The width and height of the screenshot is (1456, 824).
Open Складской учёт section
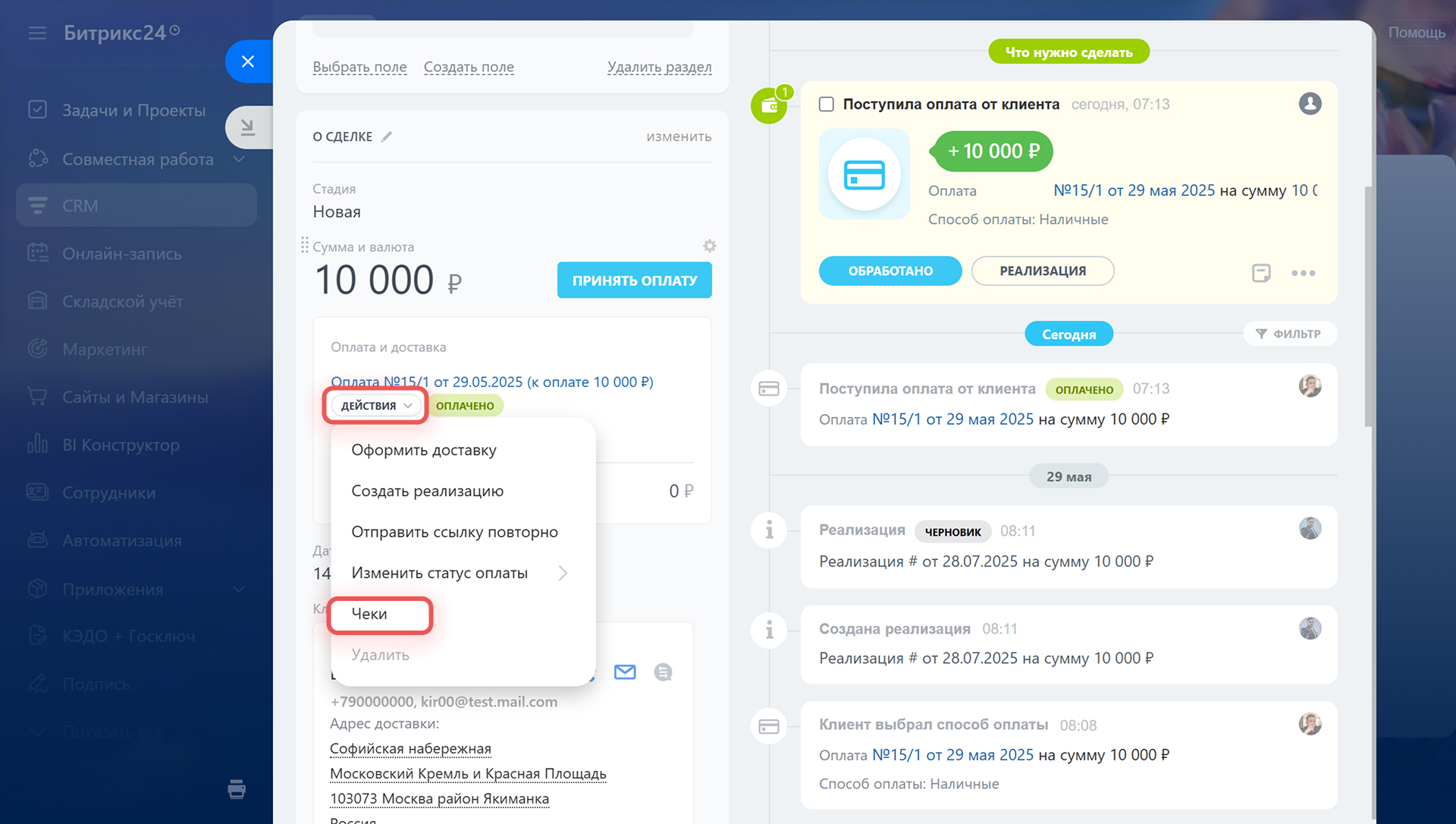pyautogui.click(x=122, y=301)
